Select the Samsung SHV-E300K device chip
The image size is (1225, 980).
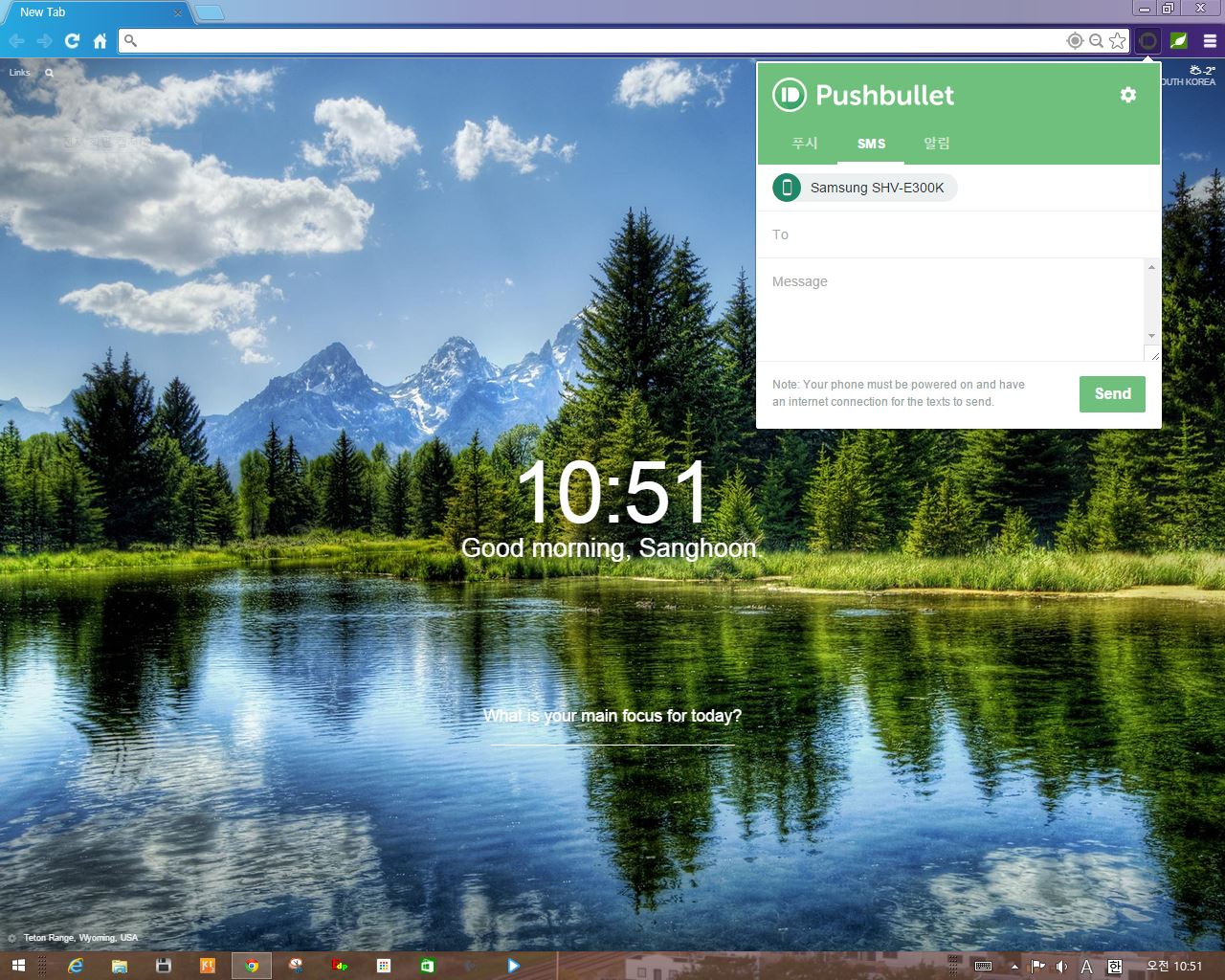point(864,188)
